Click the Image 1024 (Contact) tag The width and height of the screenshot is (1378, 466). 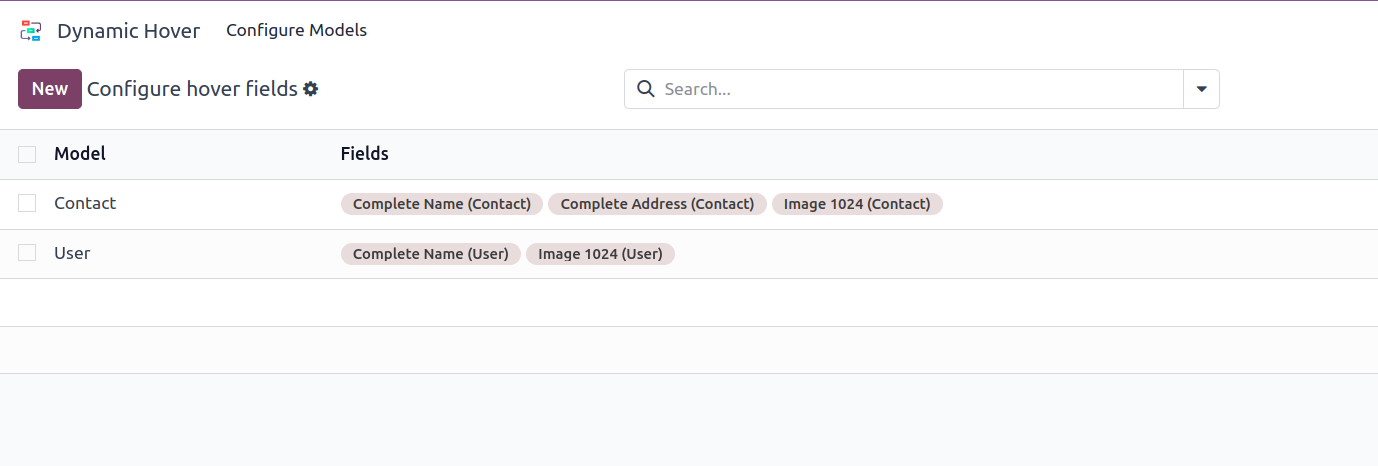(857, 204)
